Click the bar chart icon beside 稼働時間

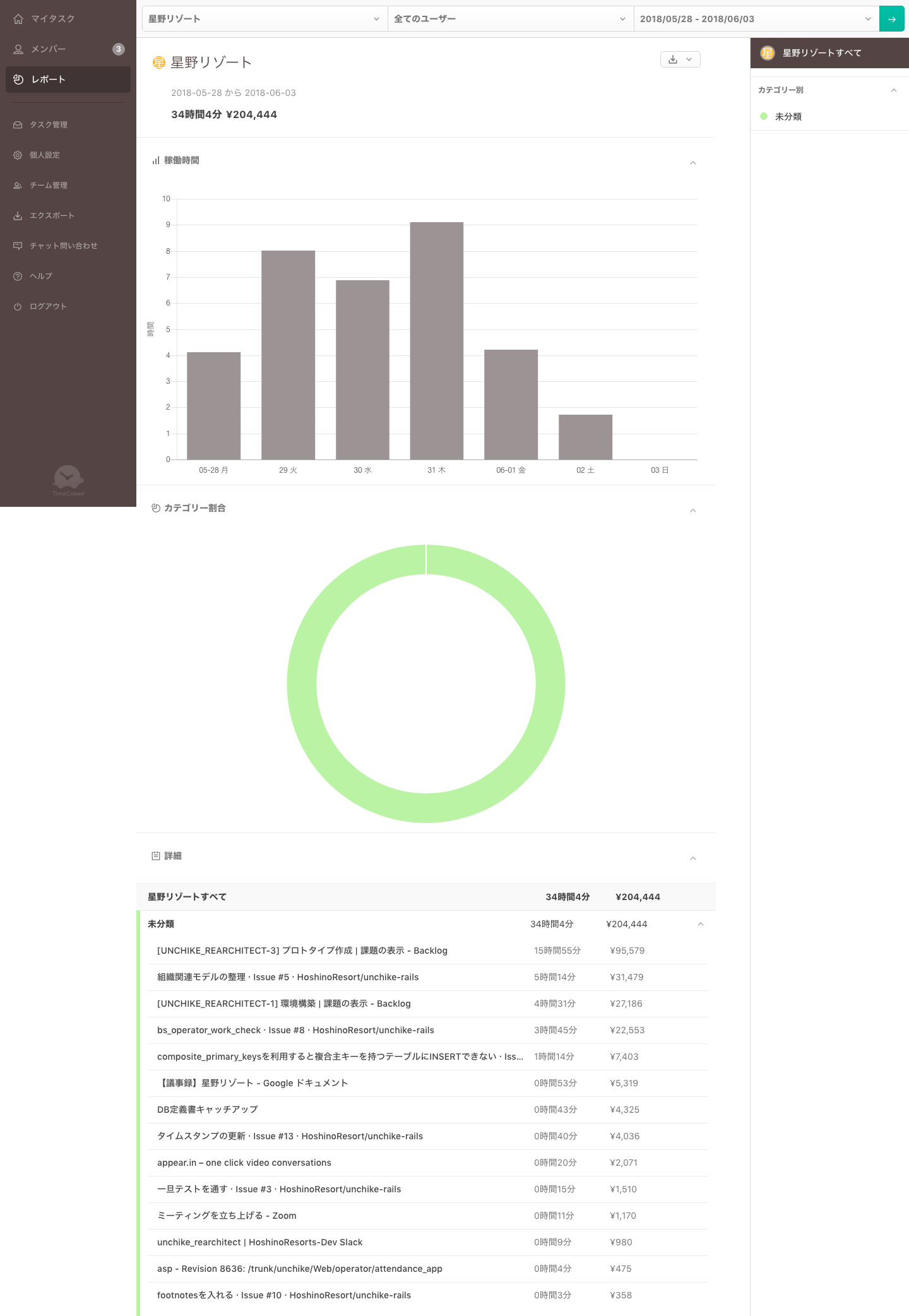point(156,161)
